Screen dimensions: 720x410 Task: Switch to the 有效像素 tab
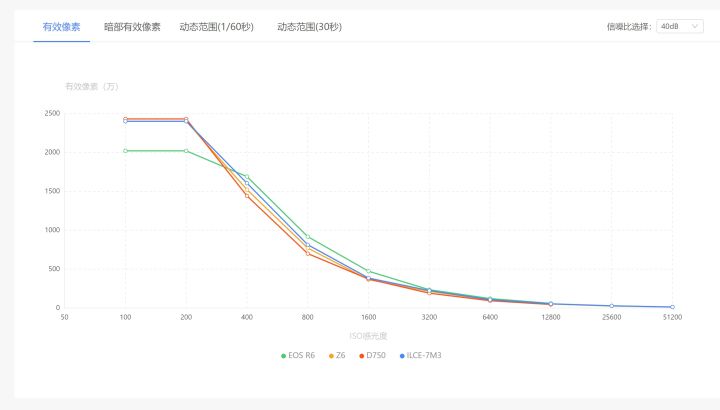pyautogui.click(x=62, y=26)
